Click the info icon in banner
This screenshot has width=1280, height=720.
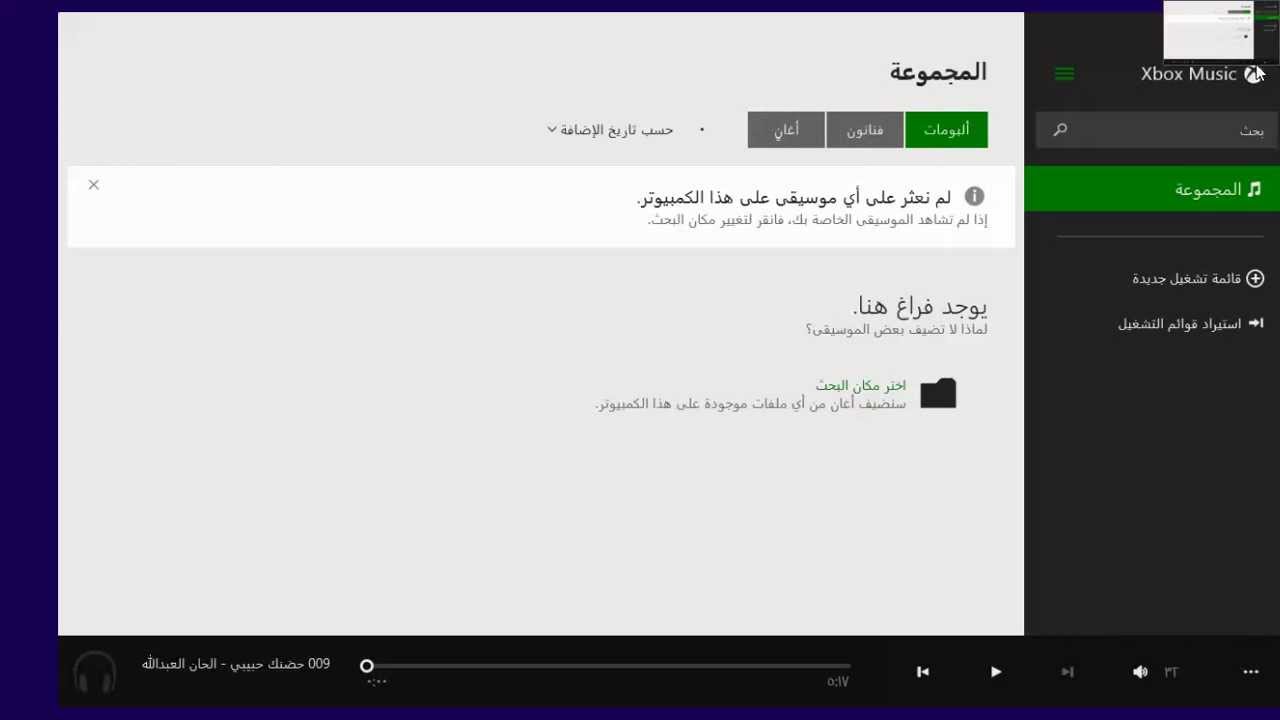pyautogui.click(x=974, y=197)
